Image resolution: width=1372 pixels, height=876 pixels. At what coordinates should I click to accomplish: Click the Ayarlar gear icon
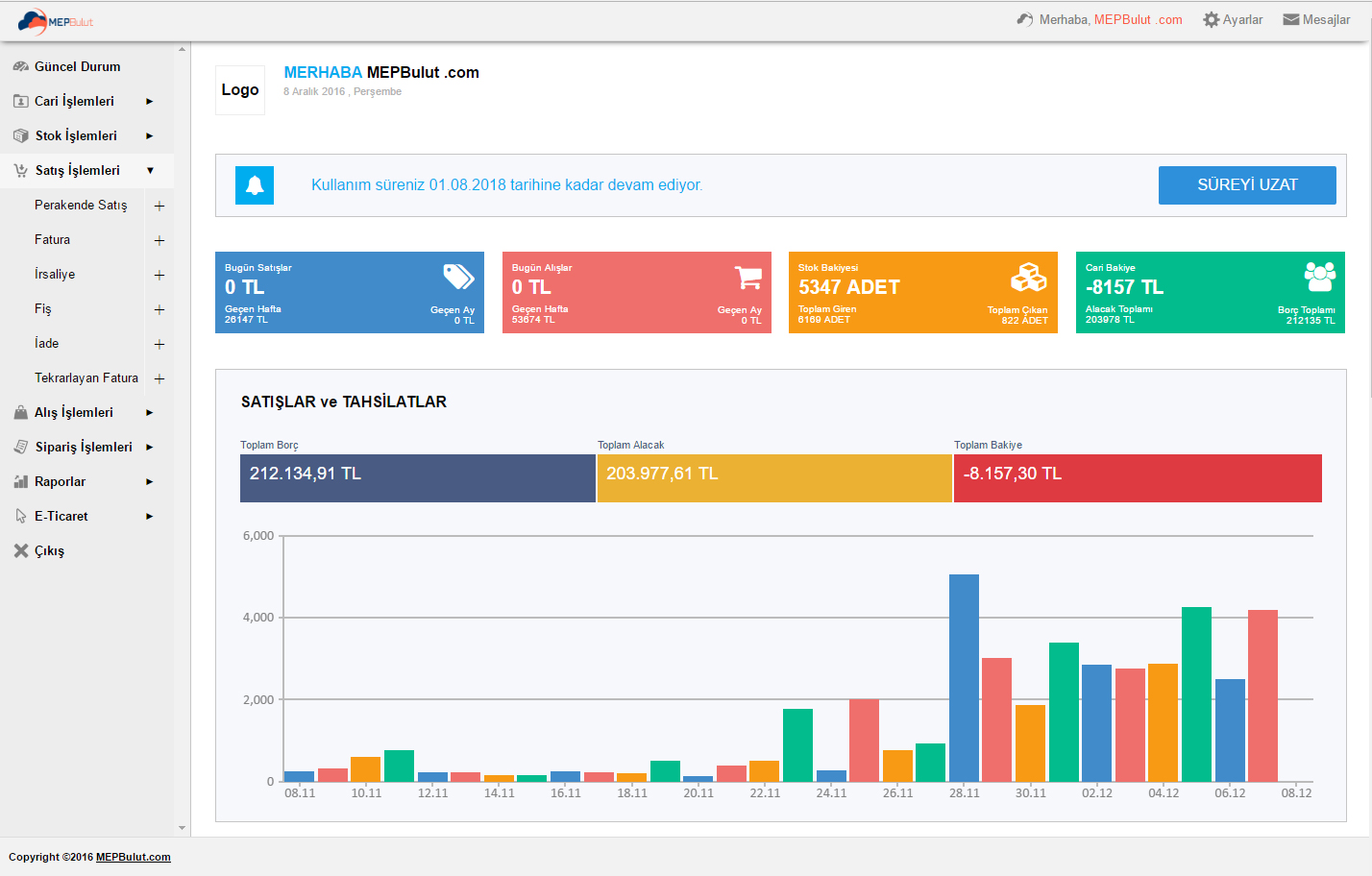1211,19
